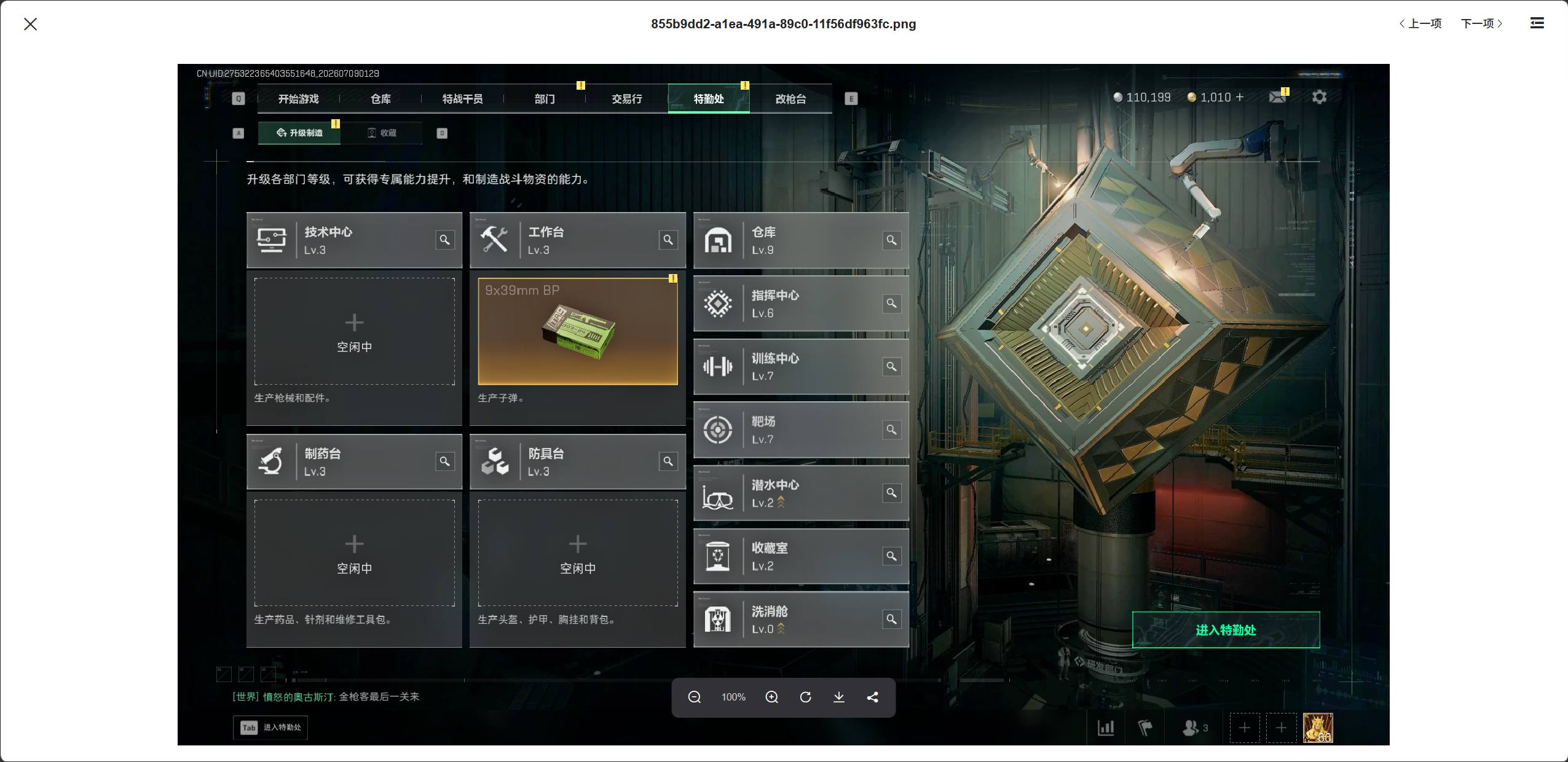Image resolution: width=1568 pixels, height=762 pixels.
Task: Click the settings gear icon in game header
Action: click(x=1319, y=97)
